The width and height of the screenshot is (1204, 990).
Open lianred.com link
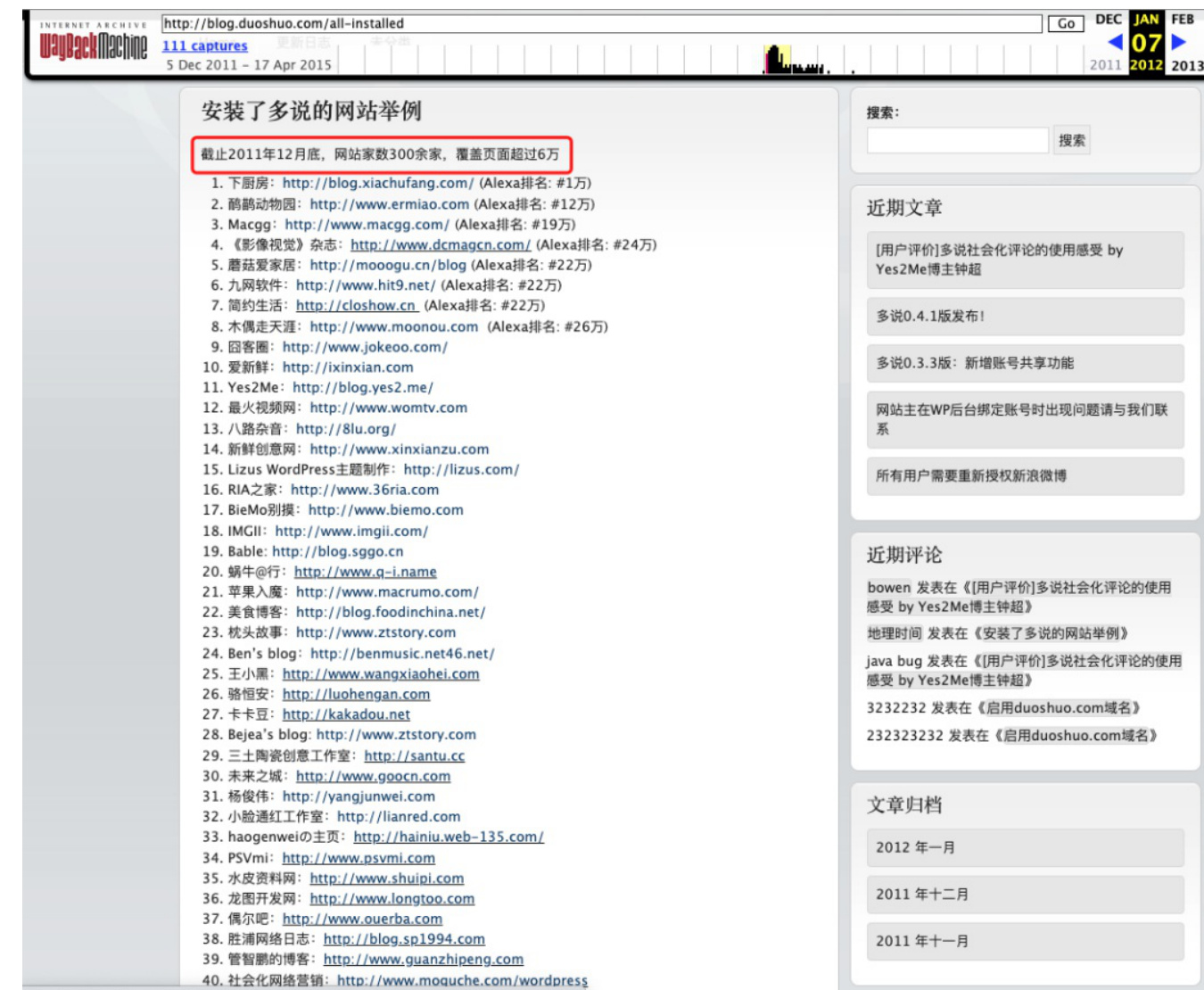[x=399, y=816]
